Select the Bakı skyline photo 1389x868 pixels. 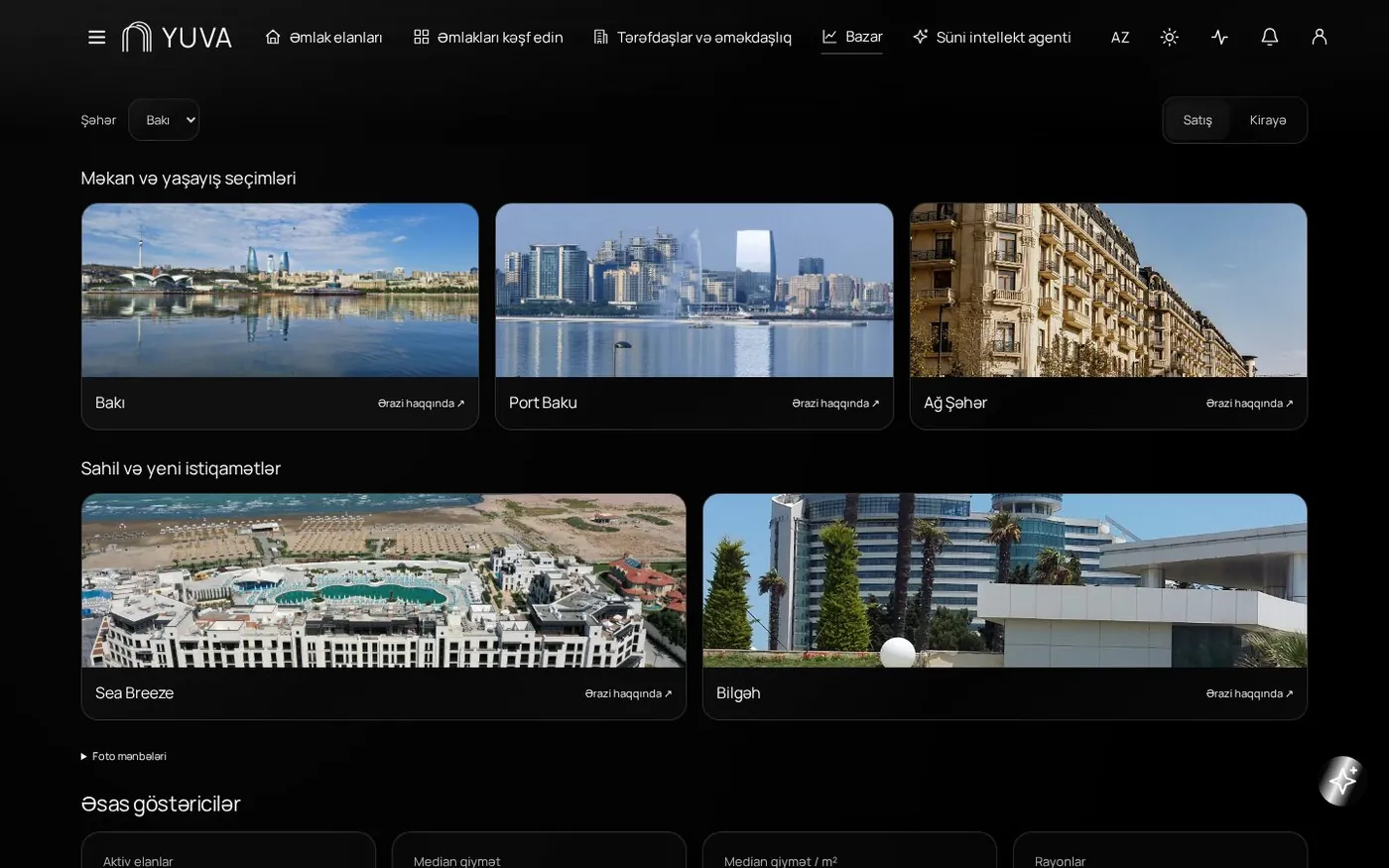click(280, 290)
